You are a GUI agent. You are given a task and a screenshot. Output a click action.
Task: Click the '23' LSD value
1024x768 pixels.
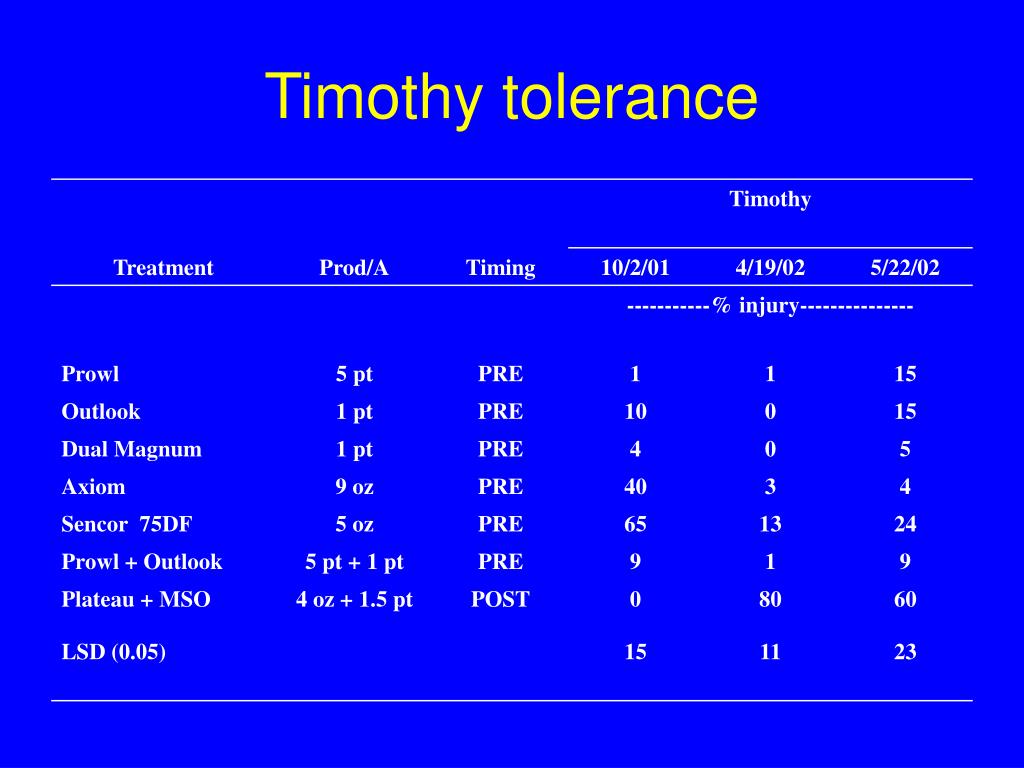pos(904,652)
